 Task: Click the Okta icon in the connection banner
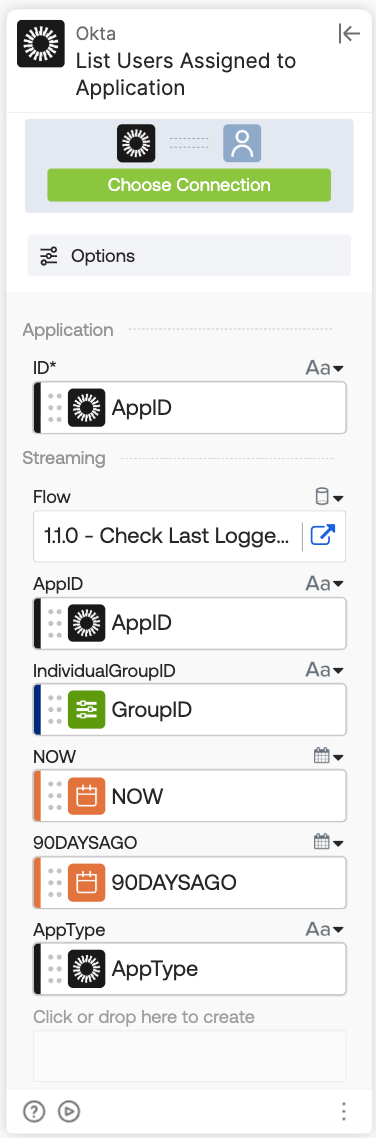tap(136, 143)
